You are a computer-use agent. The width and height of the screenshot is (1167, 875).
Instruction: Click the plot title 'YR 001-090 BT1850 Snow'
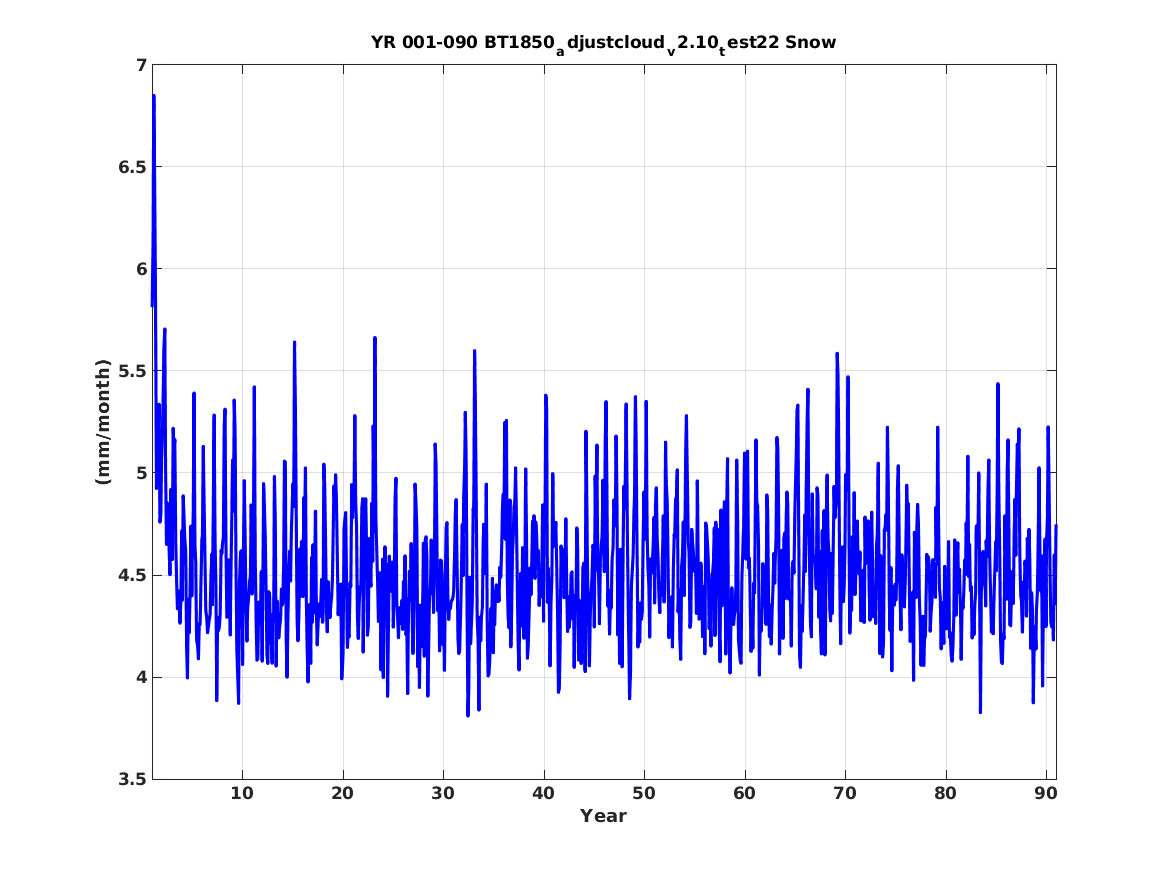(604, 43)
